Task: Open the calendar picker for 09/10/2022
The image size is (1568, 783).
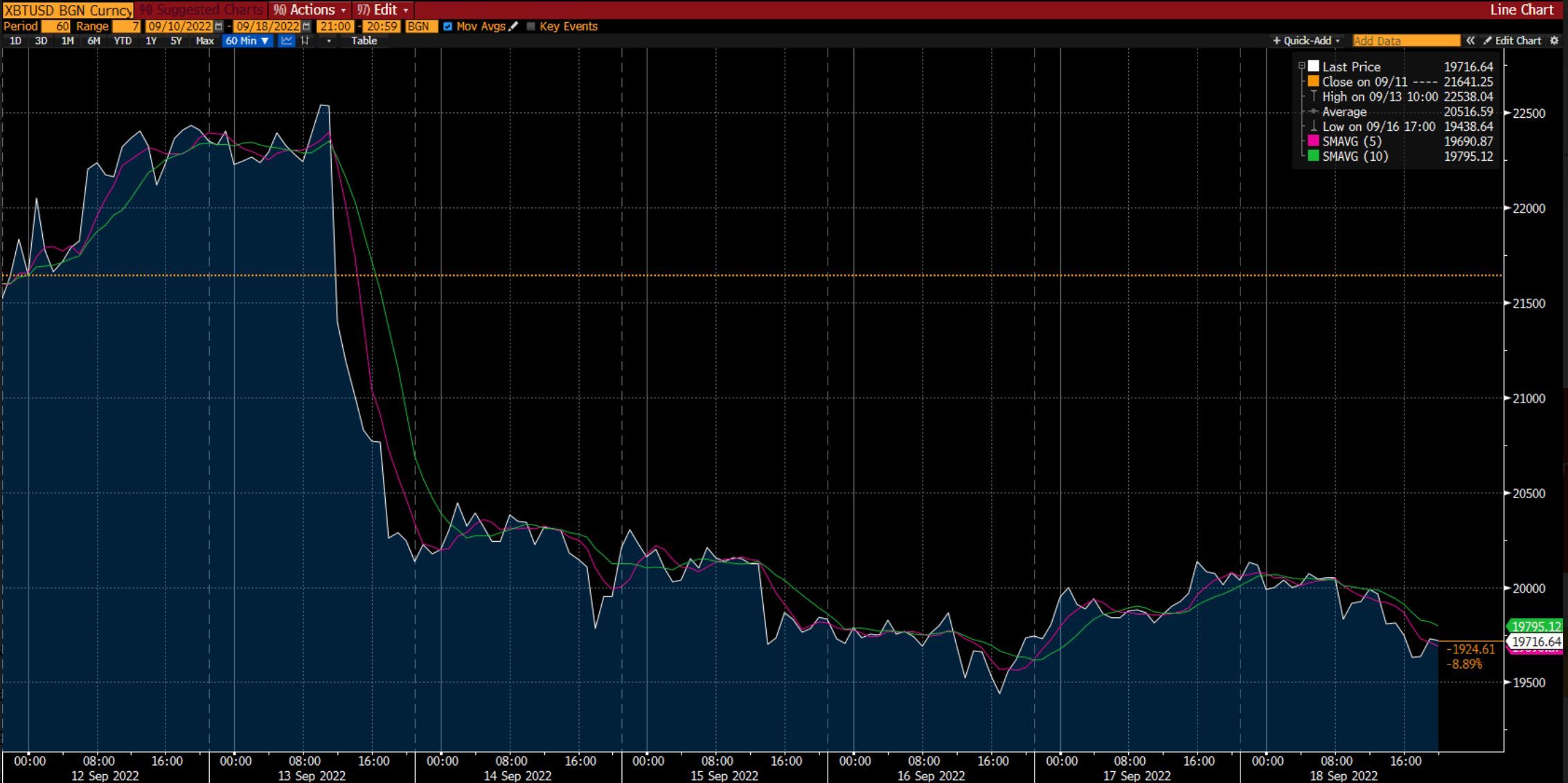Action: click(219, 26)
